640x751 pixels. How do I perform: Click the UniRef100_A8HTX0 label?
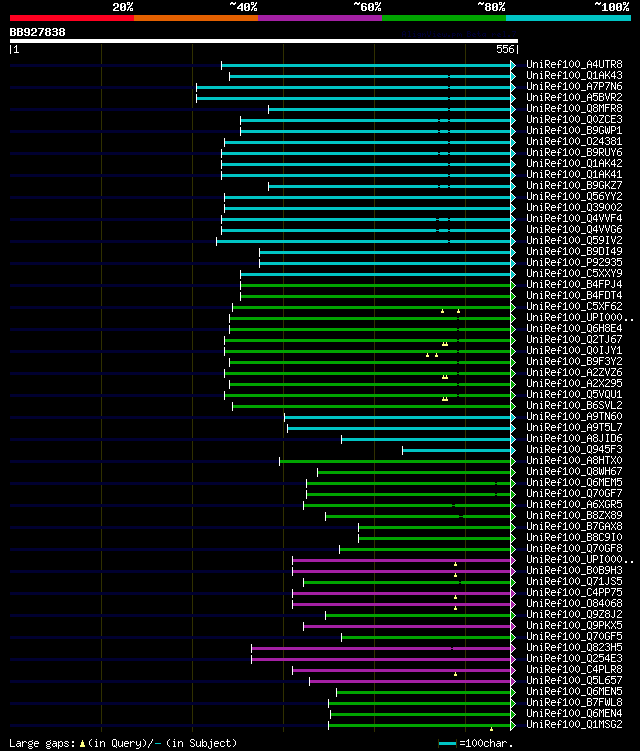tap(574, 461)
